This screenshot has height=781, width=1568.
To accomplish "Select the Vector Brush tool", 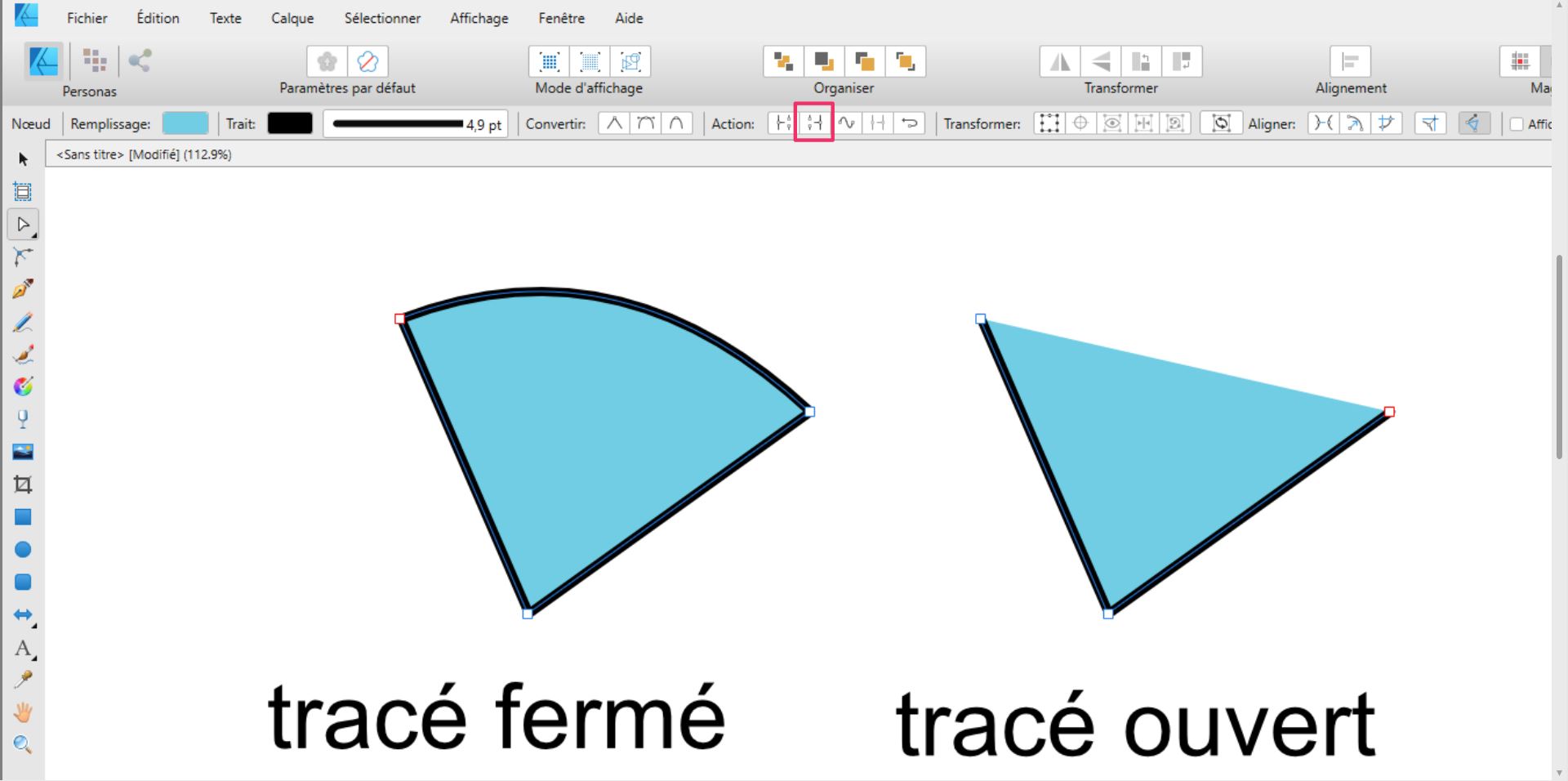I will [23, 355].
